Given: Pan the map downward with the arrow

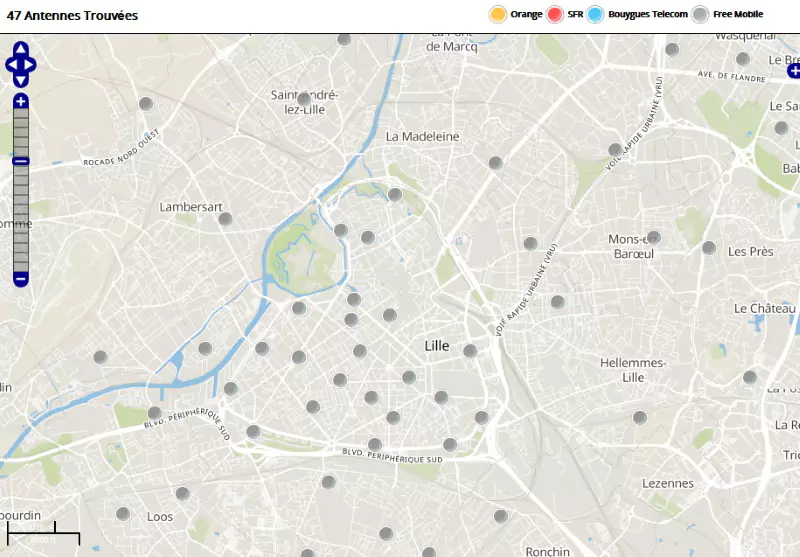Looking at the screenshot, I should 21,80.
